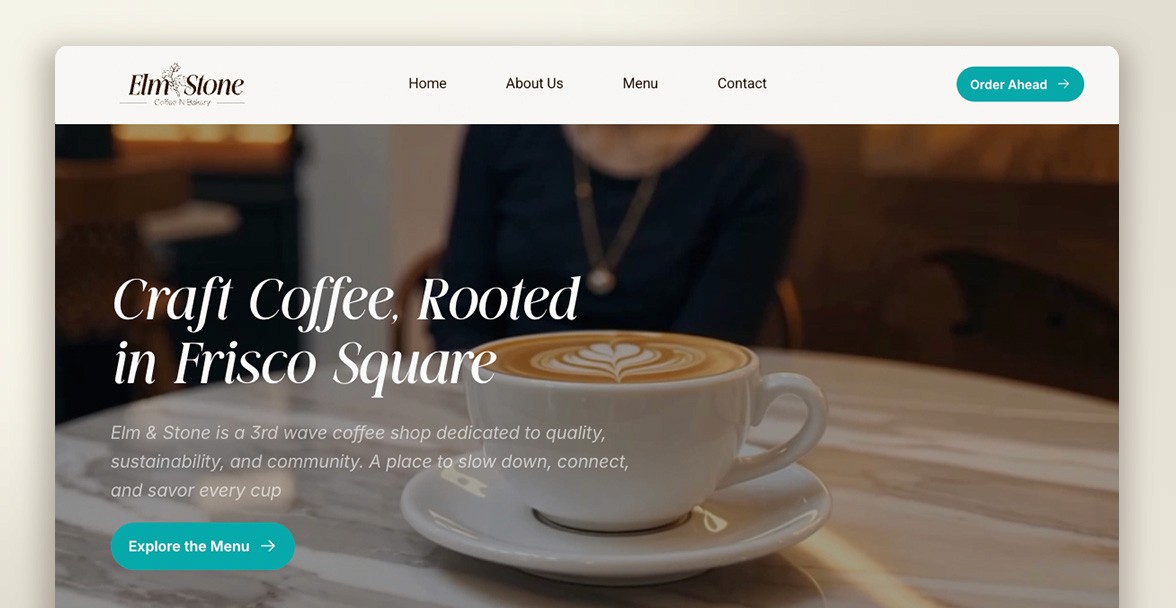Click the 'Craft Coffee, Rooted' headline line

346,301
